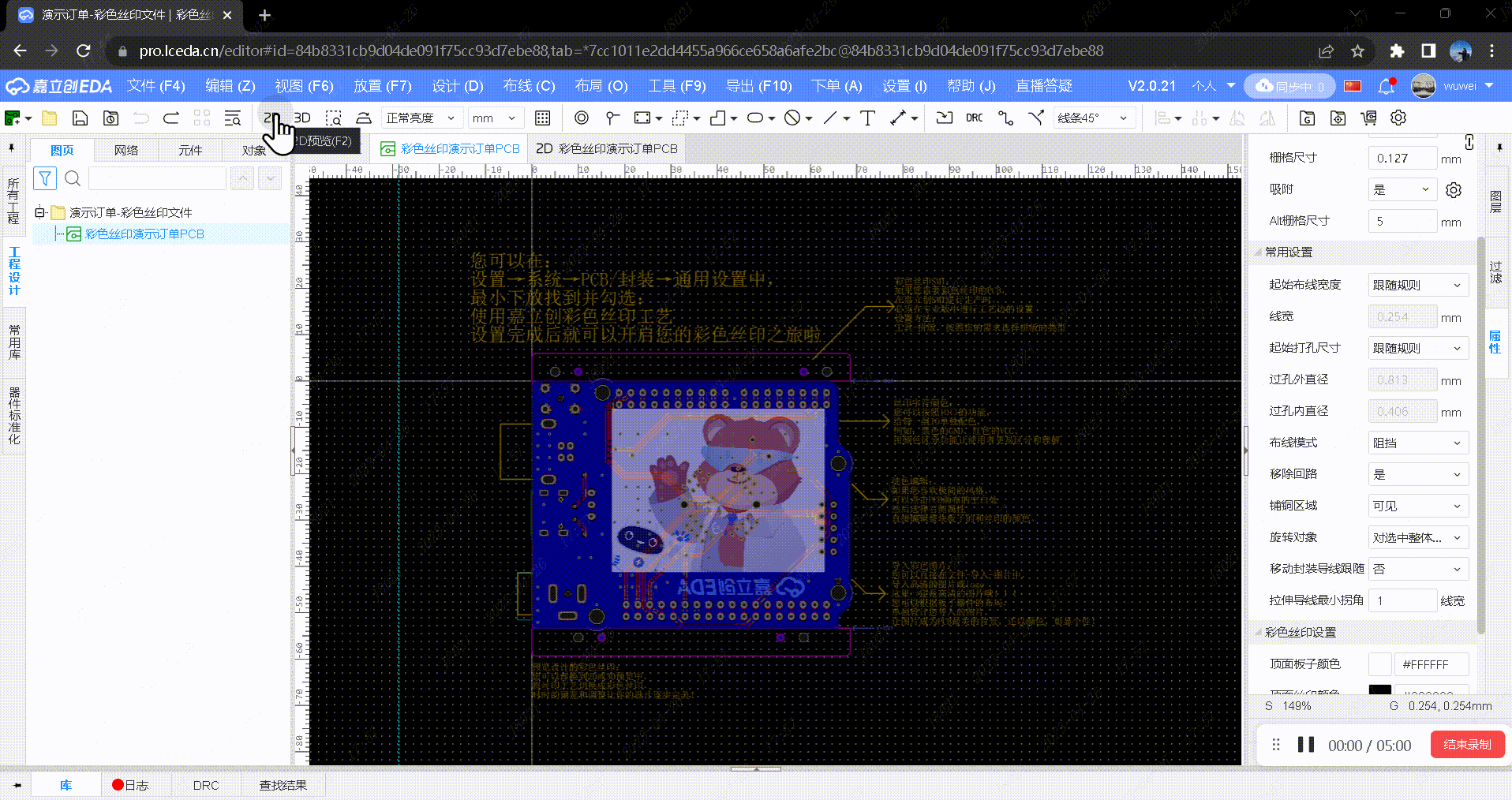Toggle the filter funnel in left panel
This screenshot has width=1512, height=800.
[45, 178]
